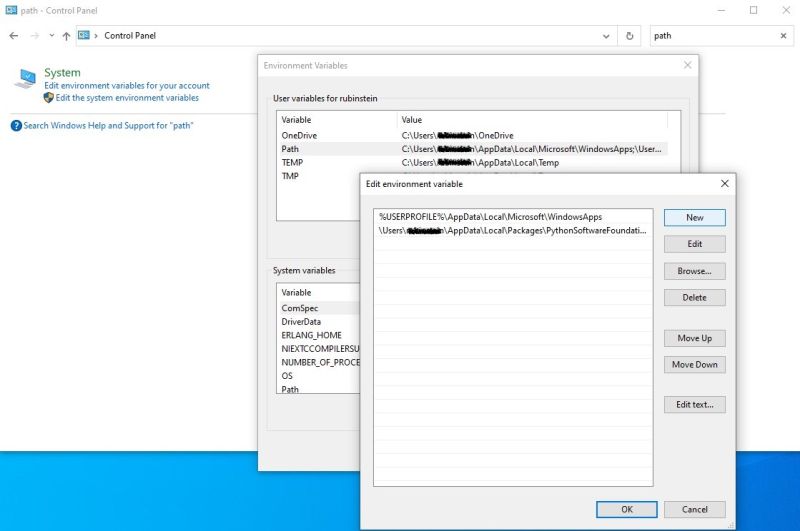Screen dimensions: 800x531
Task: Clear the search box with the X
Action: 783,36
